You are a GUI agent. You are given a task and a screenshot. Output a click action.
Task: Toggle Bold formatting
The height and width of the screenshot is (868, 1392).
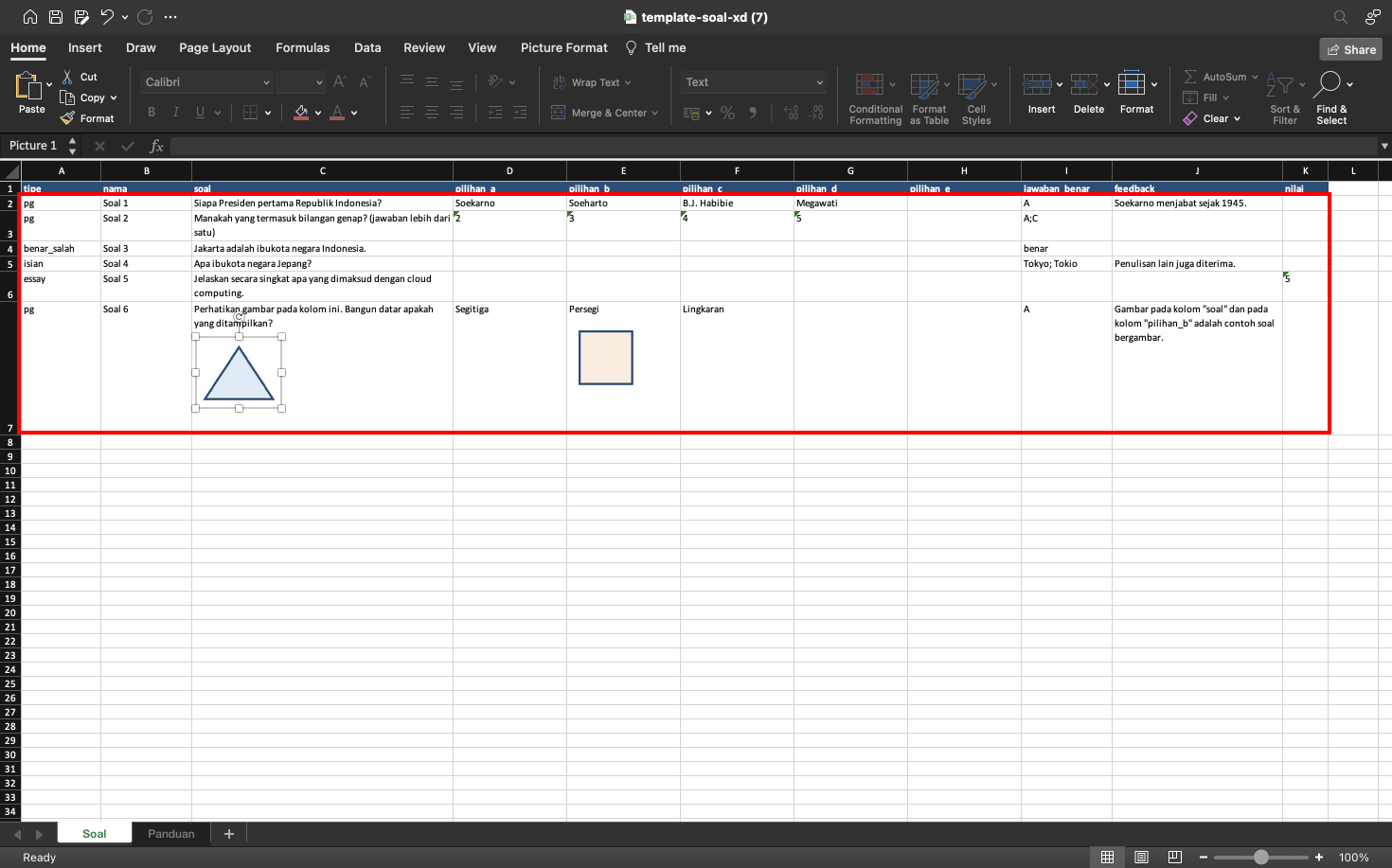point(152,113)
